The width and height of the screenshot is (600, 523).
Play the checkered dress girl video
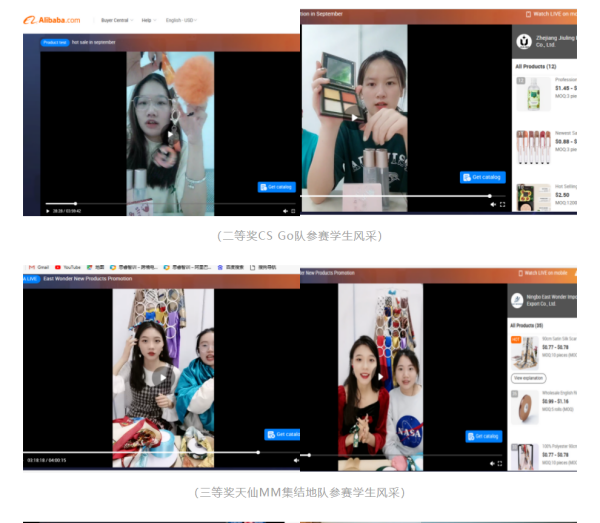(163, 378)
